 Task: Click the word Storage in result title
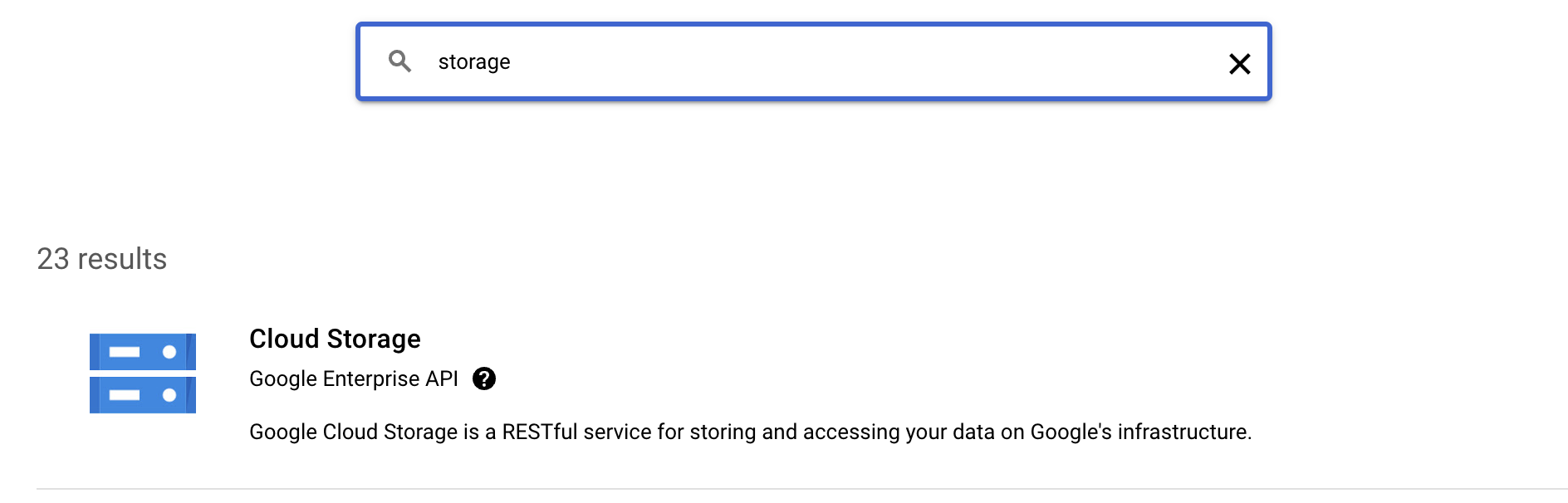[x=374, y=339]
